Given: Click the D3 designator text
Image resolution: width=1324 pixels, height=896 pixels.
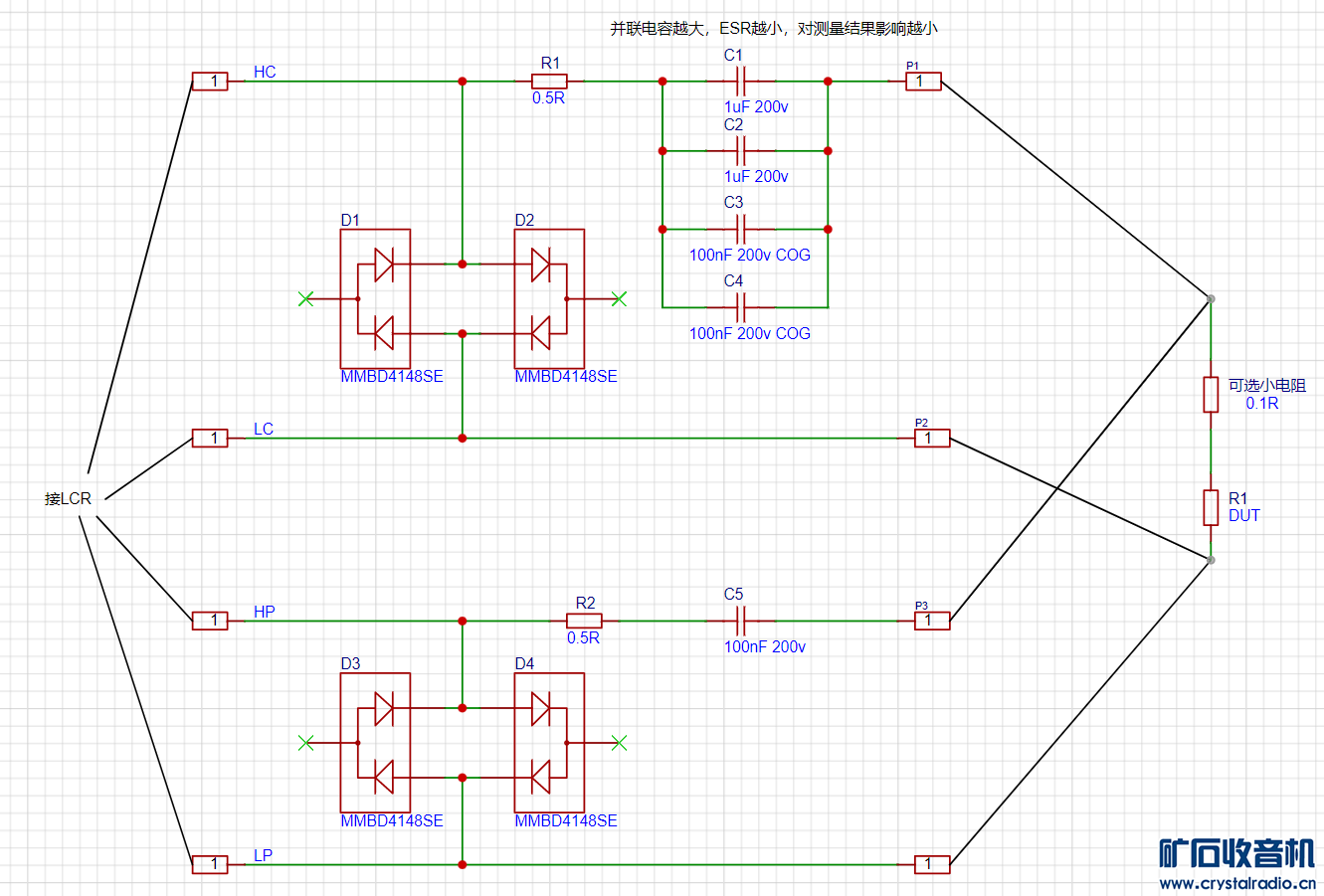Looking at the screenshot, I should tap(350, 663).
